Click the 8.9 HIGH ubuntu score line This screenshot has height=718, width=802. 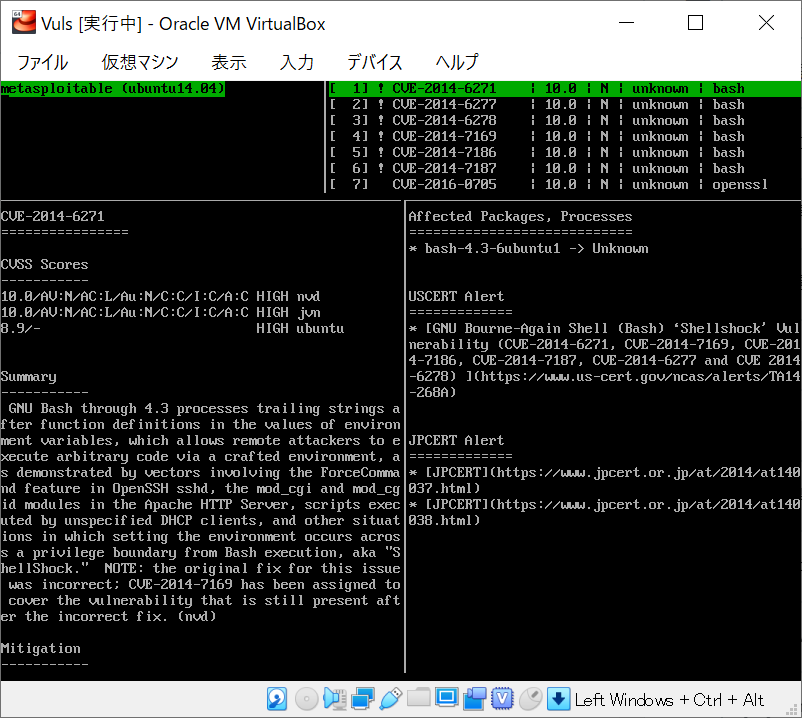(172, 328)
